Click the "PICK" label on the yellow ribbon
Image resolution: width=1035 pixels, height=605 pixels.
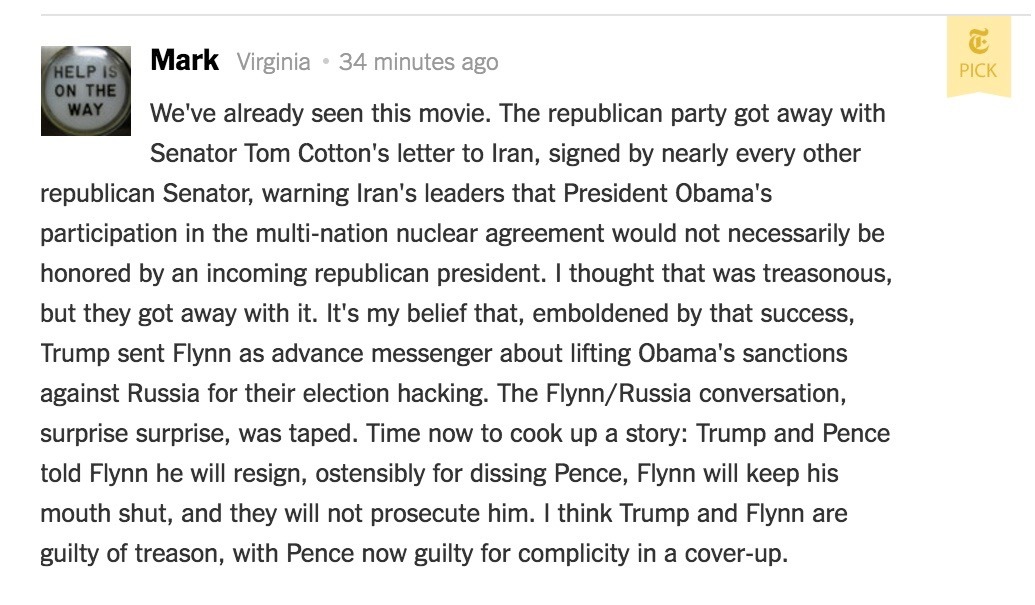point(978,71)
